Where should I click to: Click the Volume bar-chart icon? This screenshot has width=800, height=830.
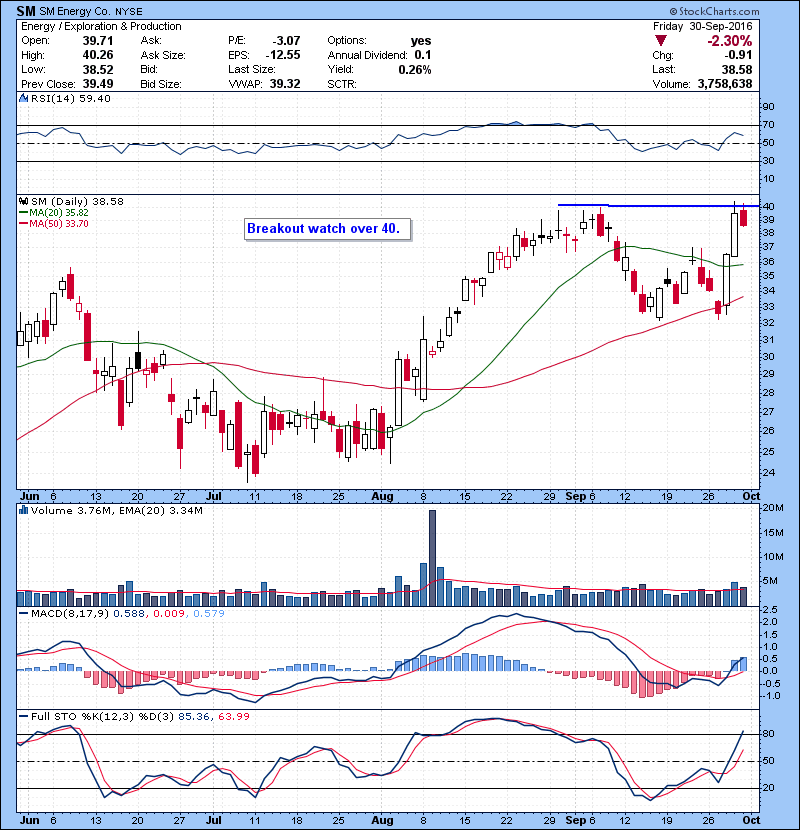coord(21,508)
